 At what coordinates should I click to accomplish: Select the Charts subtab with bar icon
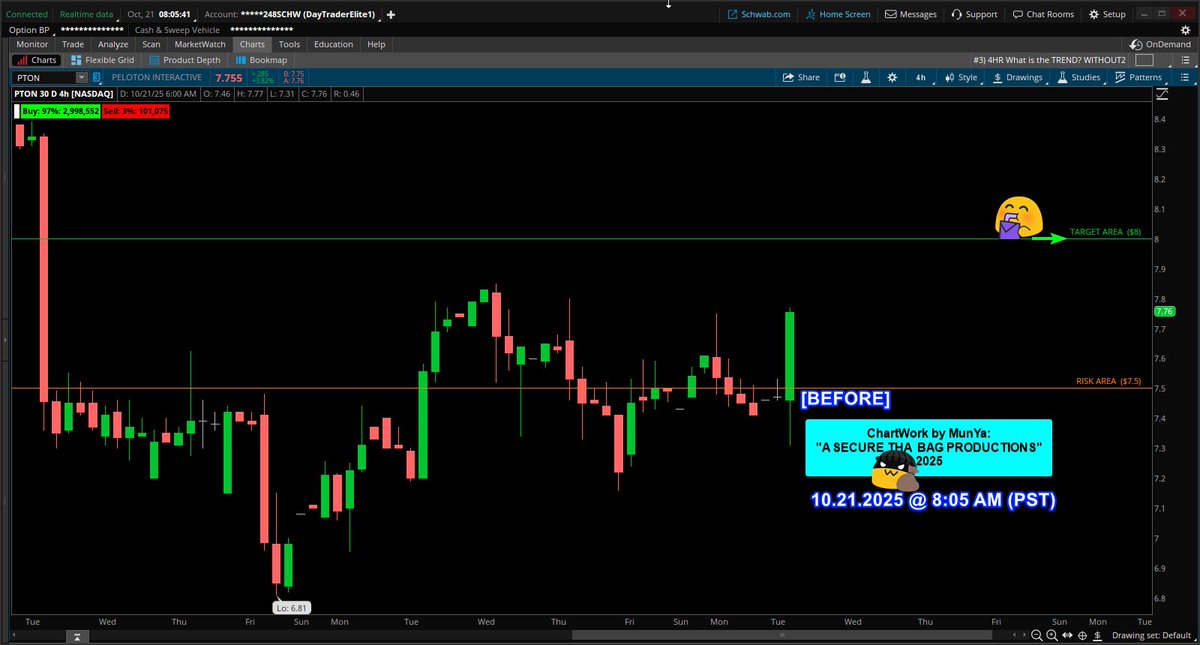(36, 60)
